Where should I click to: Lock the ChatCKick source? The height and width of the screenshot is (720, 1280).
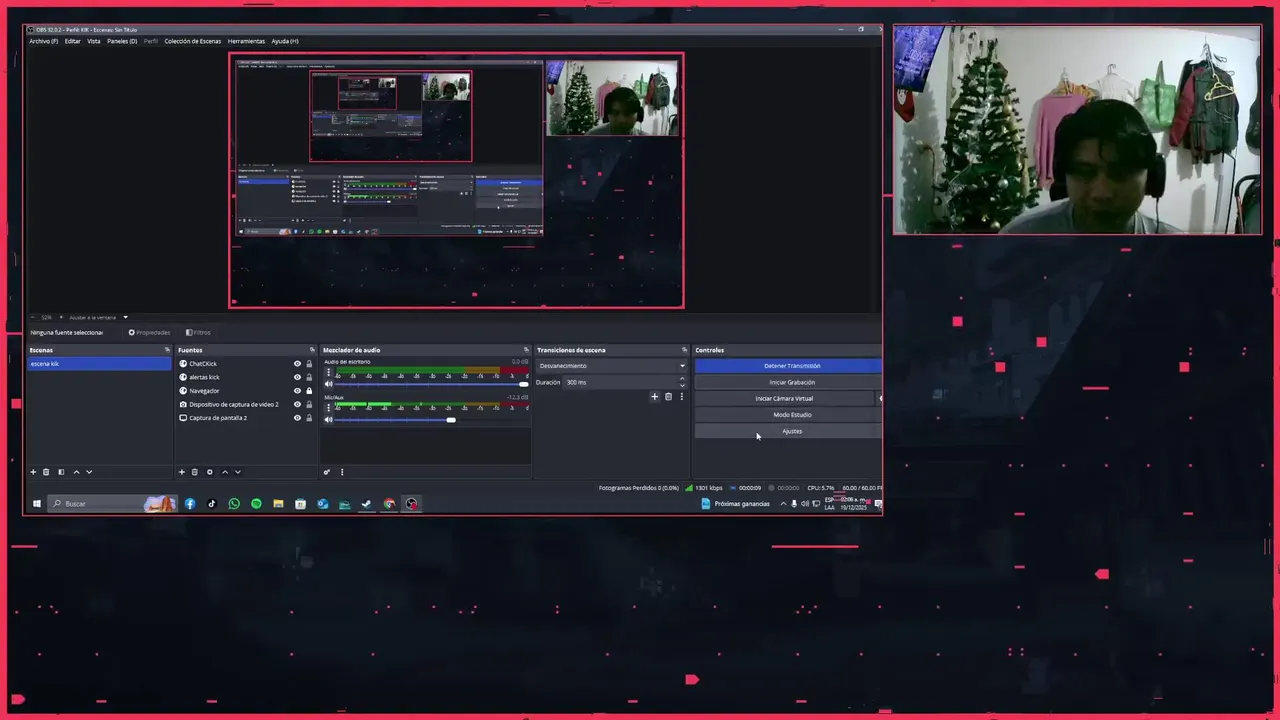[x=309, y=364]
